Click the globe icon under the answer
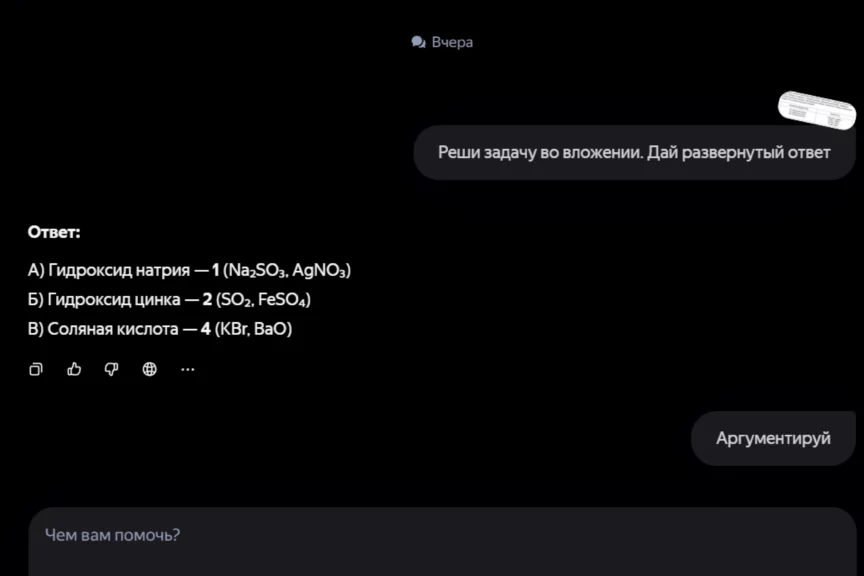This screenshot has height=576, width=864. click(150, 369)
